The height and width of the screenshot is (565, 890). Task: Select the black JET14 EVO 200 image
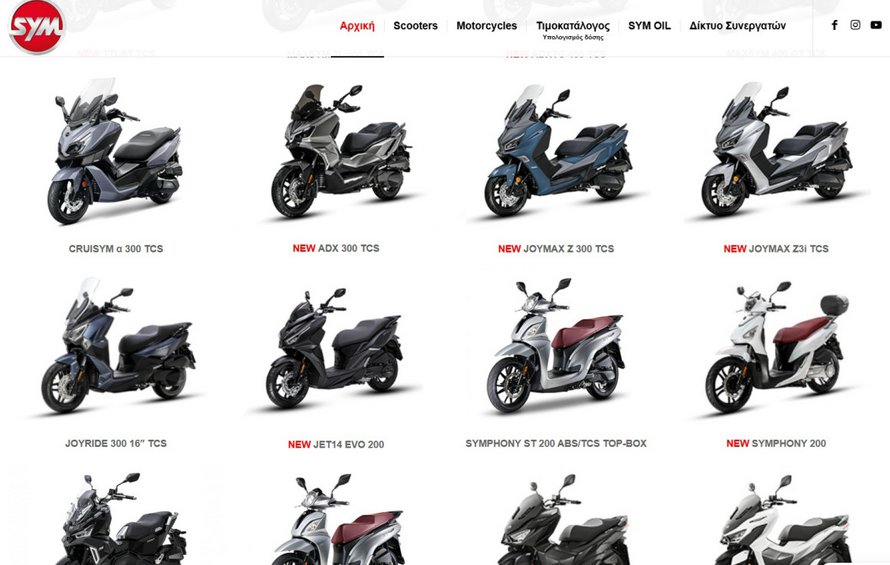coord(335,348)
